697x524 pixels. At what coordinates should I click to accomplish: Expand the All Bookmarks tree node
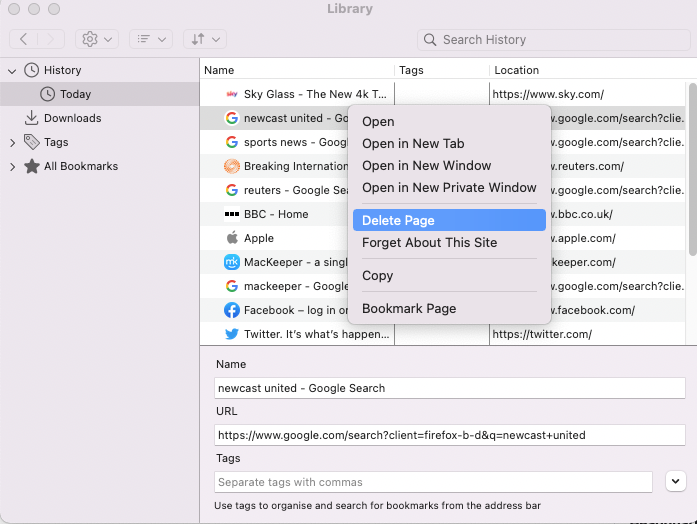[12, 167]
